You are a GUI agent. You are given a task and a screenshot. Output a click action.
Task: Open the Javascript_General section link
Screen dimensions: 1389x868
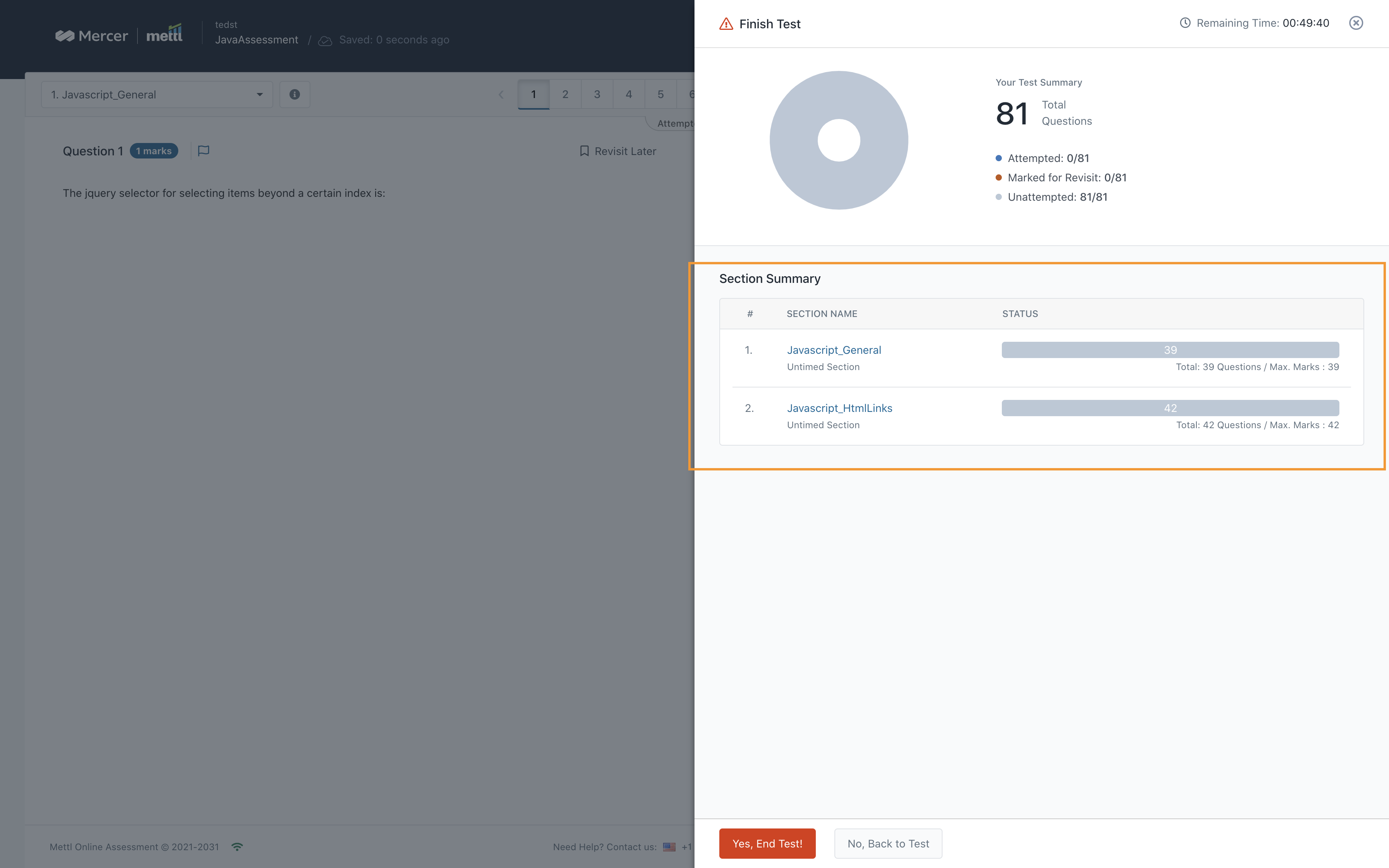(x=834, y=350)
